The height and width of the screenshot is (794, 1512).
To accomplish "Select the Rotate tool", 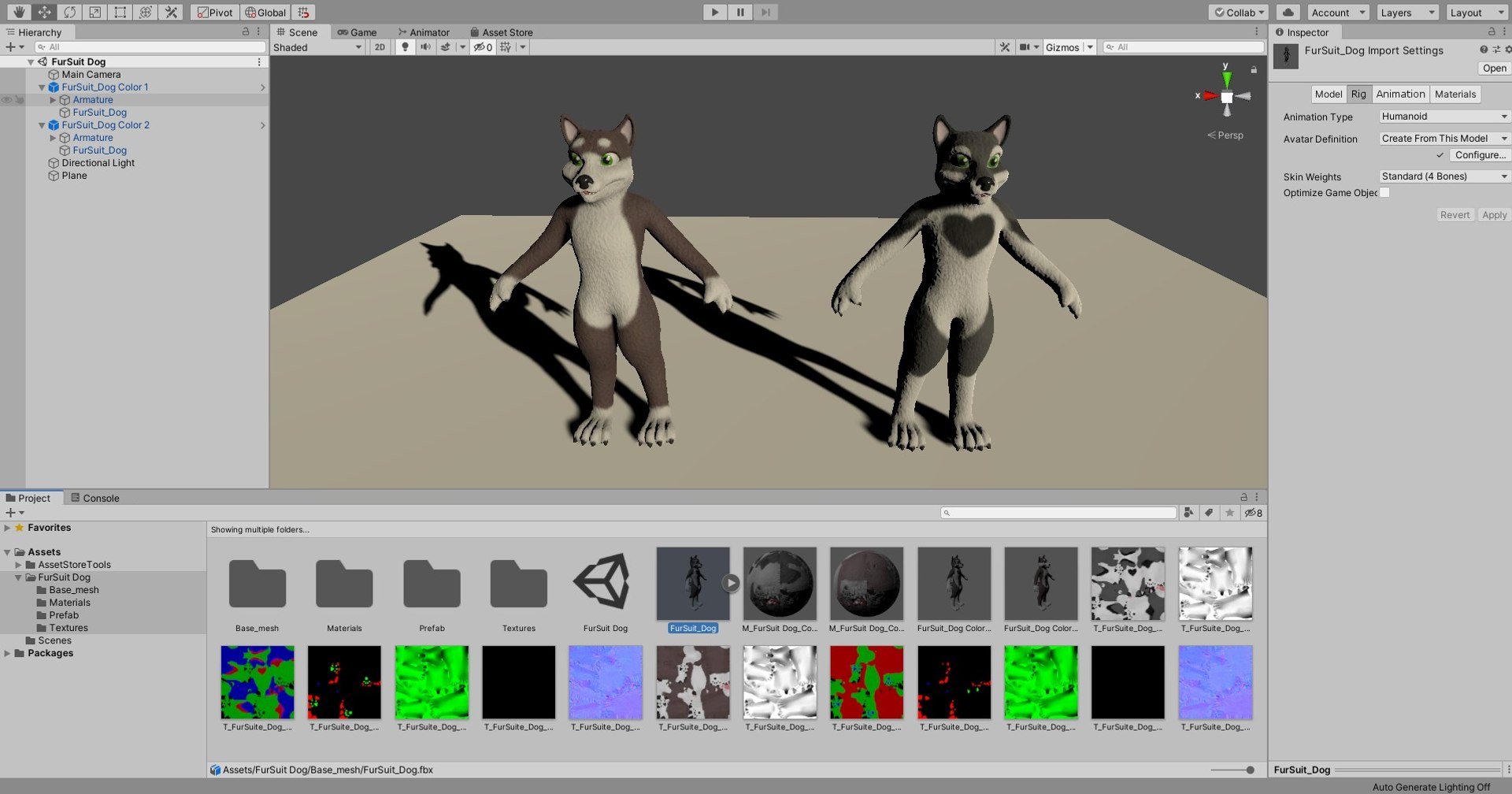I will point(69,12).
